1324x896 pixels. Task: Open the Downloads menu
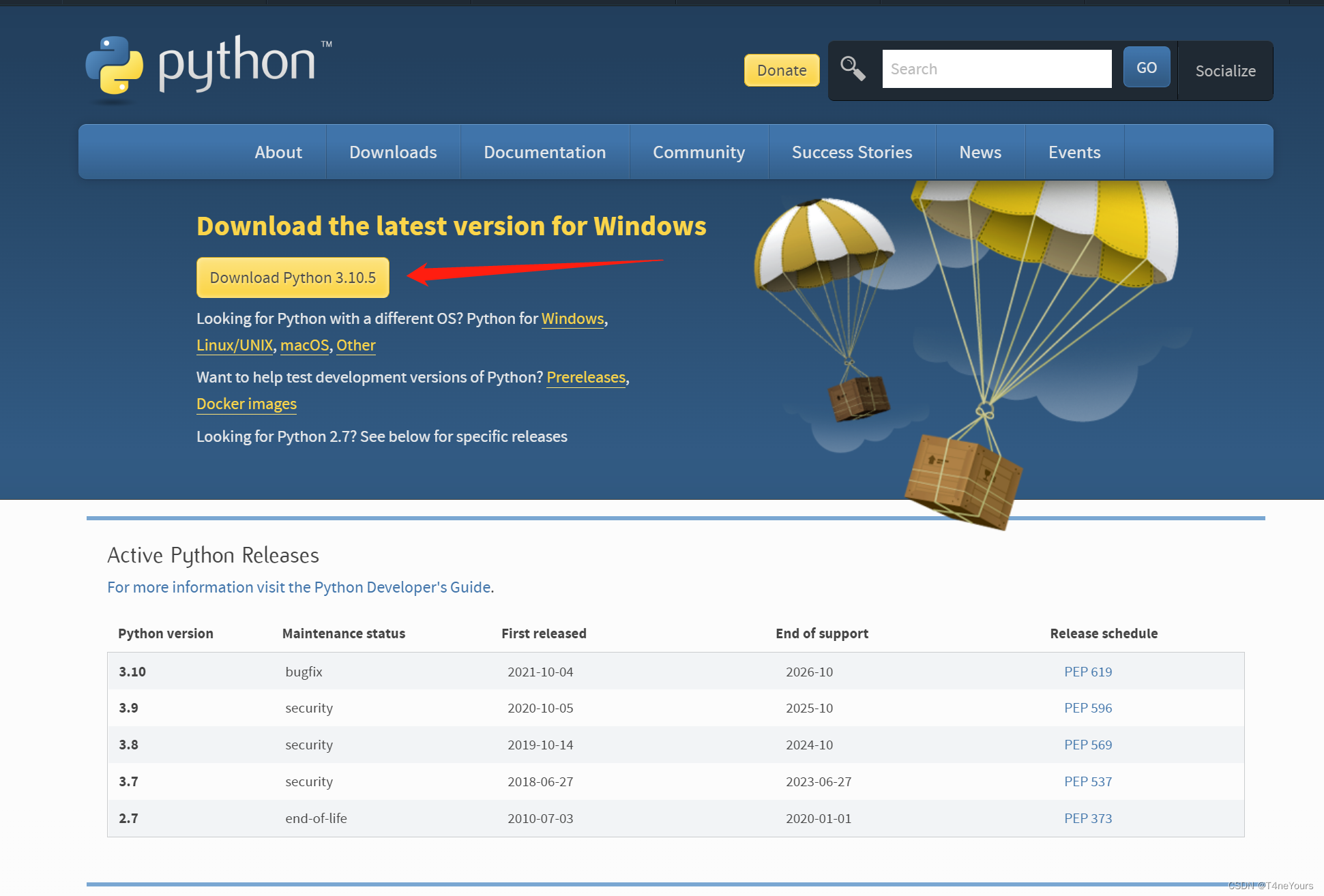pos(393,152)
